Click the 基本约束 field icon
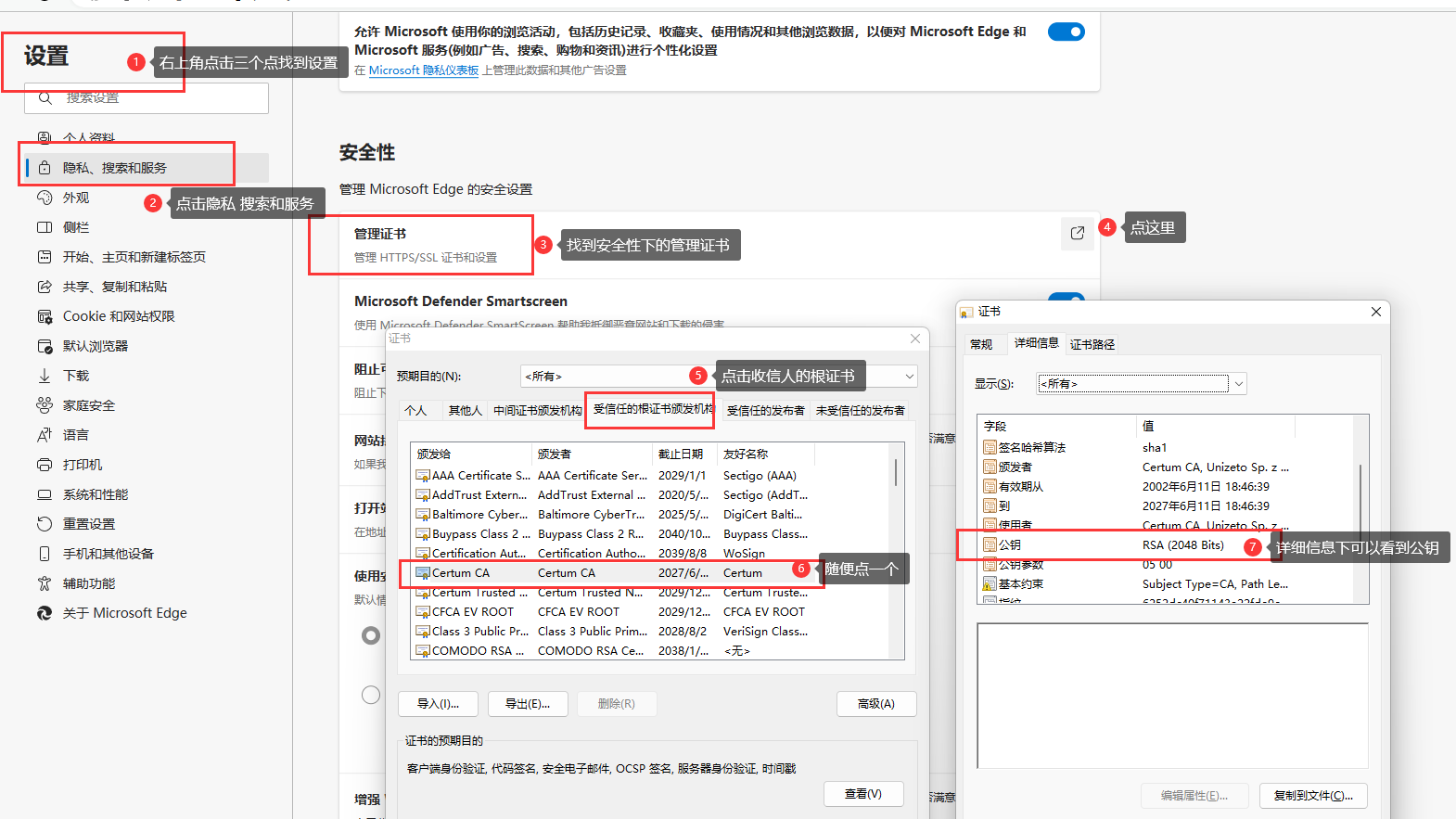 (990, 583)
